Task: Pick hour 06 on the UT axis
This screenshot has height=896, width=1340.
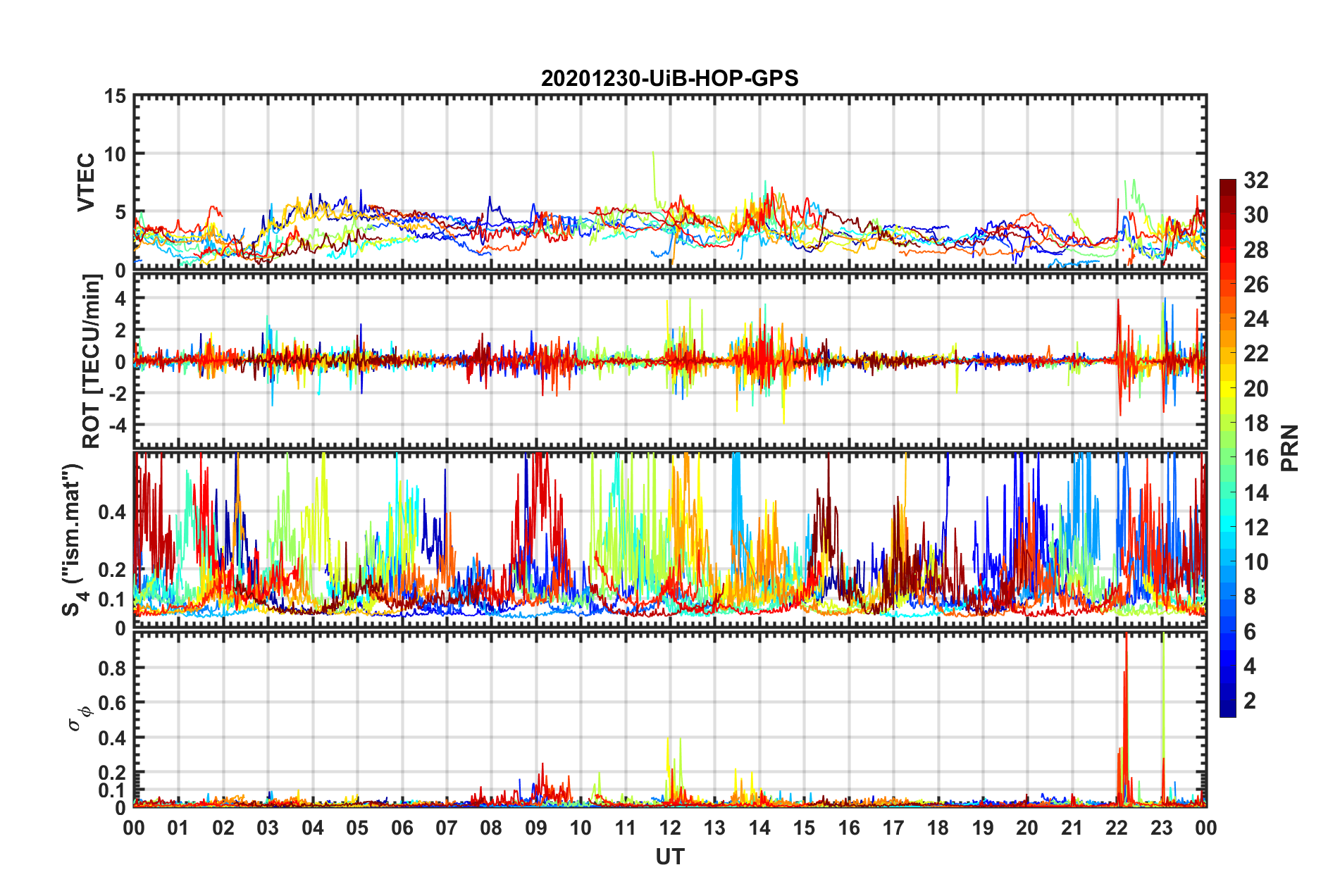Action: [x=402, y=828]
